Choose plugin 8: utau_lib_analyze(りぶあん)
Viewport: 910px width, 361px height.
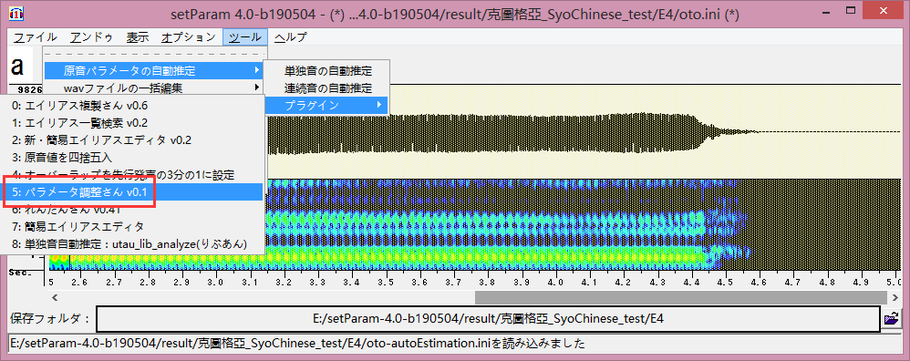(132, 244)
